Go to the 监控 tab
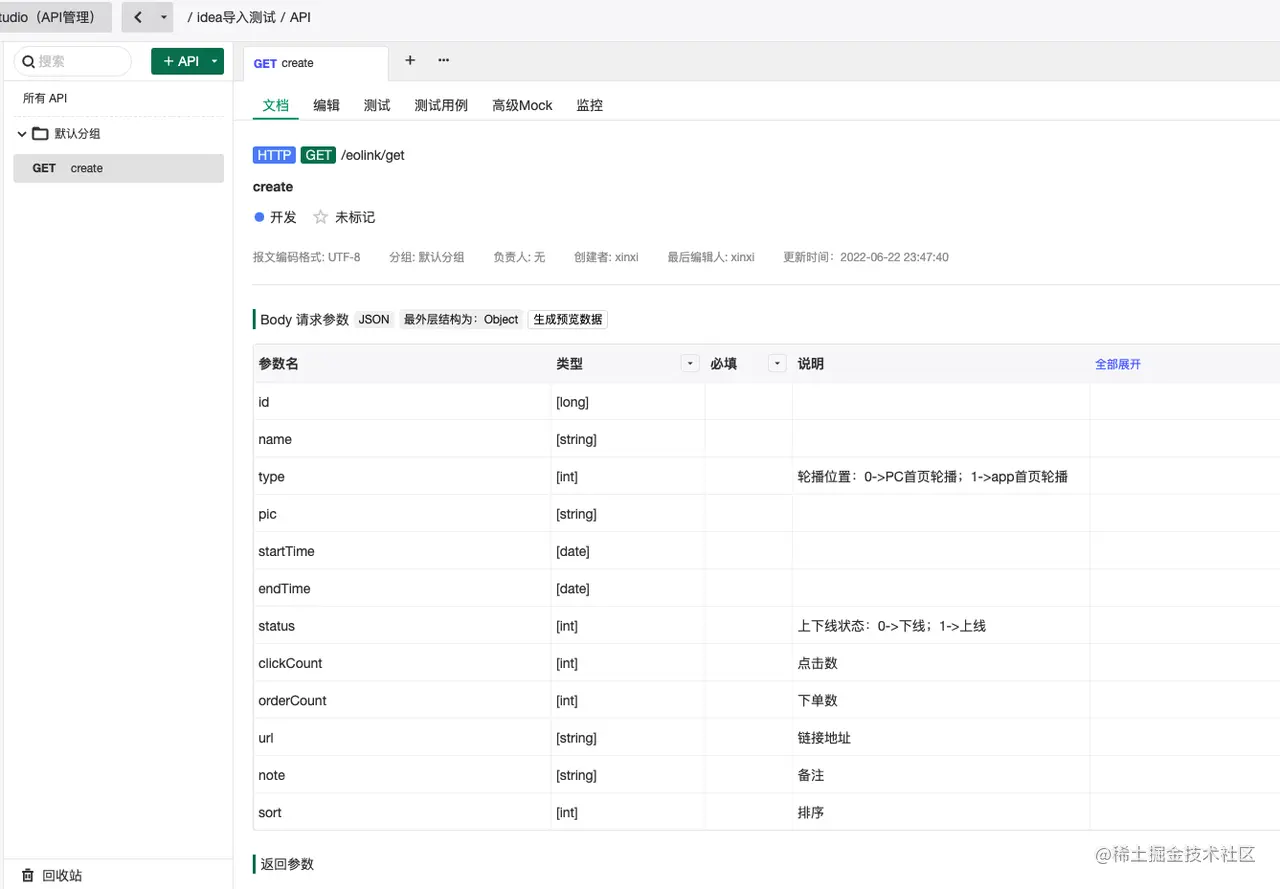Viewport: 1280px width, 889px height. click(x=590, y=105)
